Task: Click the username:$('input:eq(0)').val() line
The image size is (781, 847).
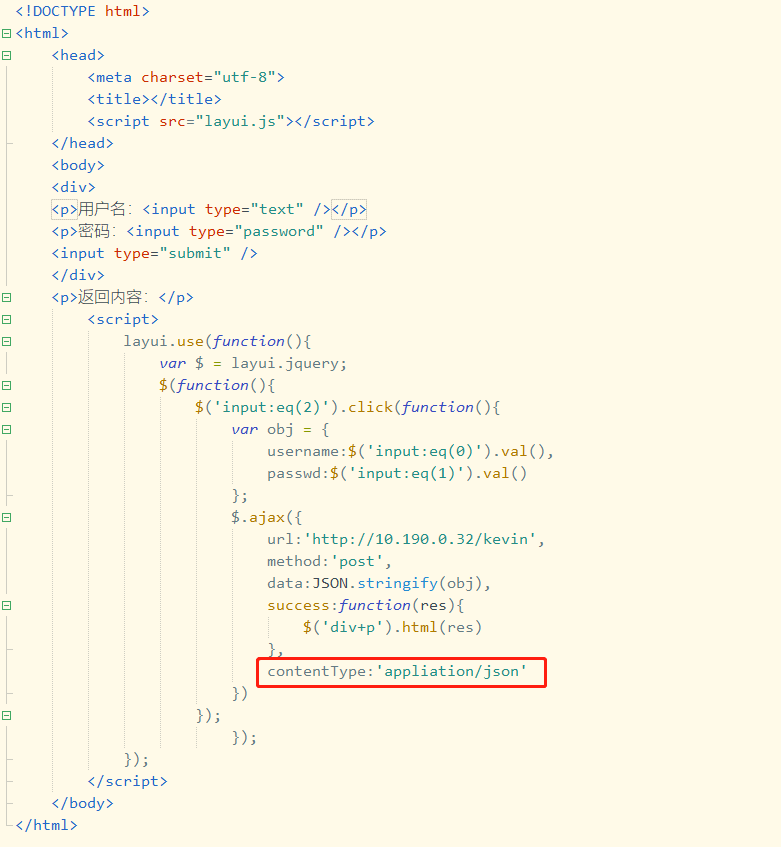Action: click(410, 452)
